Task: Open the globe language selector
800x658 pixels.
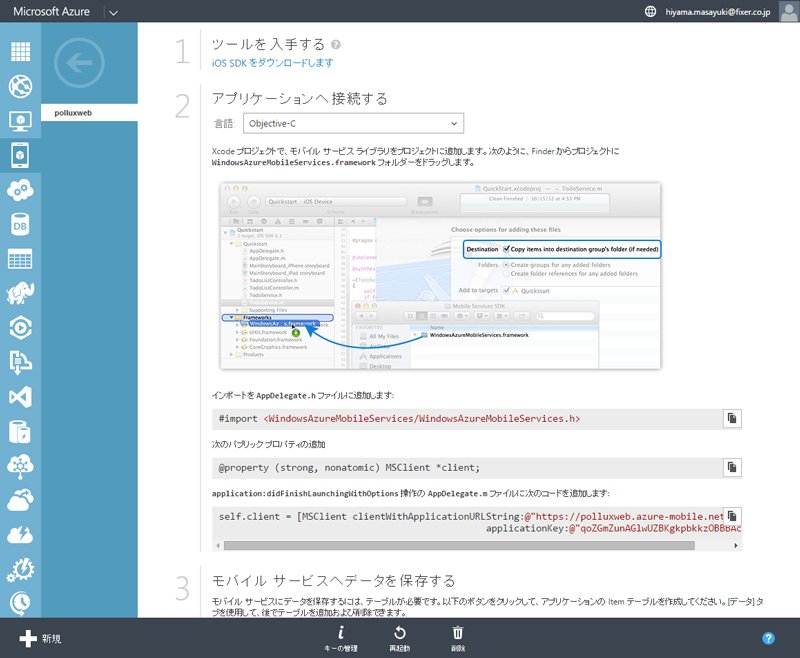Action: [650, 11]
